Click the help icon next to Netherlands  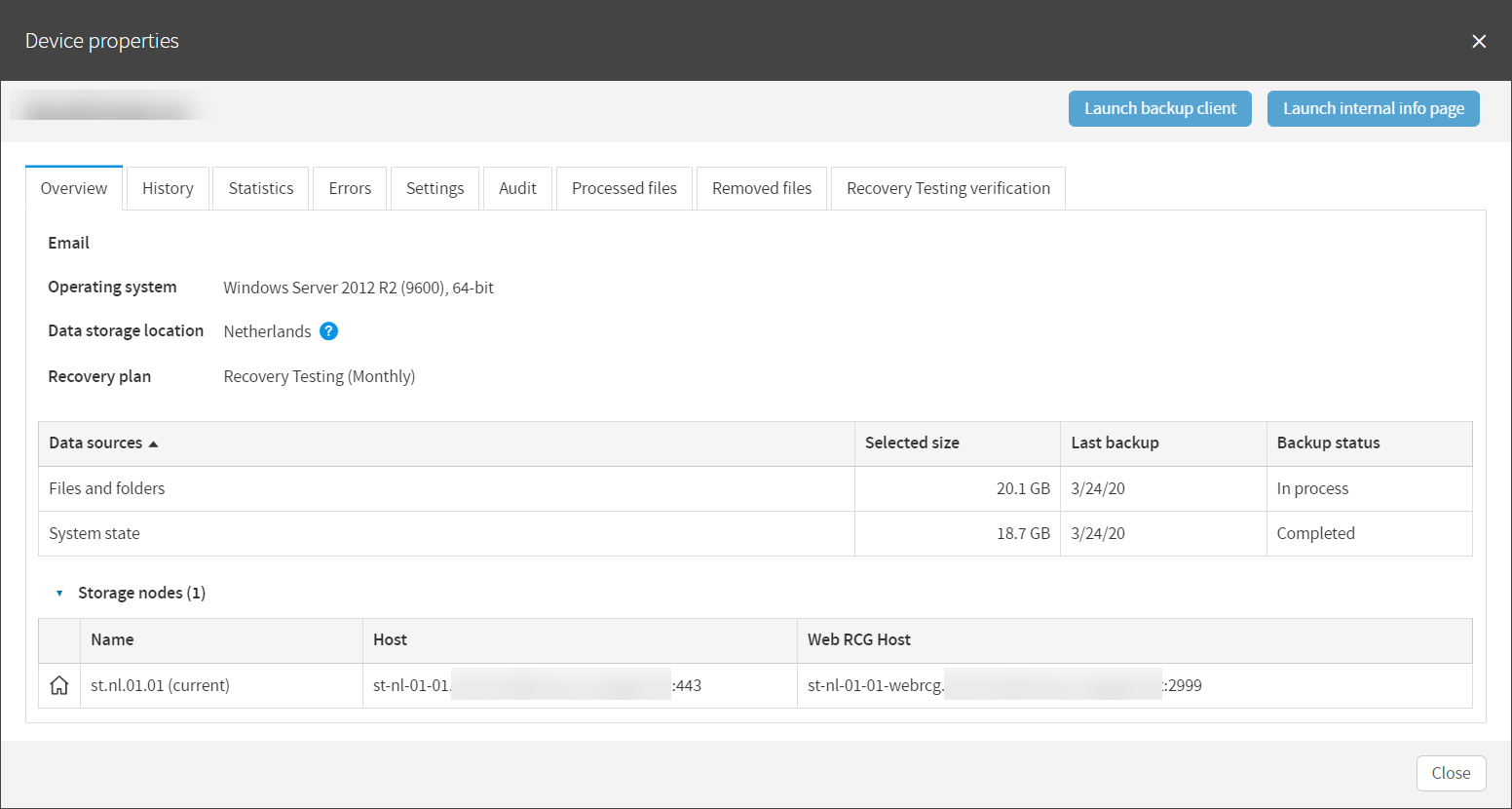pyautogui.click(x=329, y=331)
